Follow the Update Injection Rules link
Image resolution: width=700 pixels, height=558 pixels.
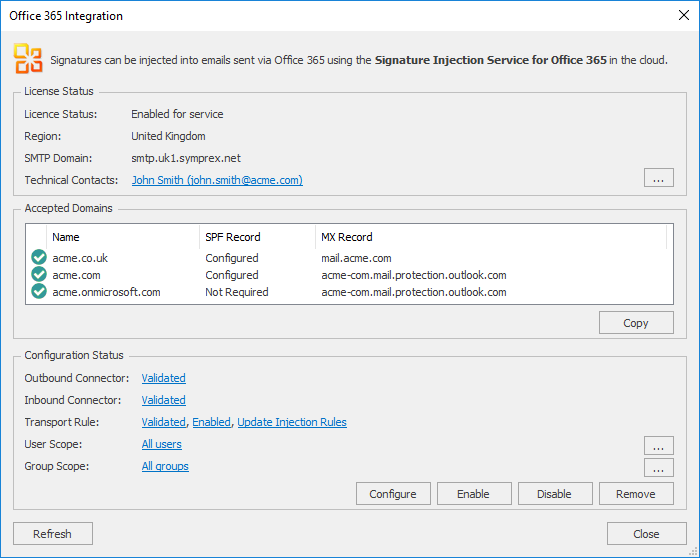tap(292, 422)
